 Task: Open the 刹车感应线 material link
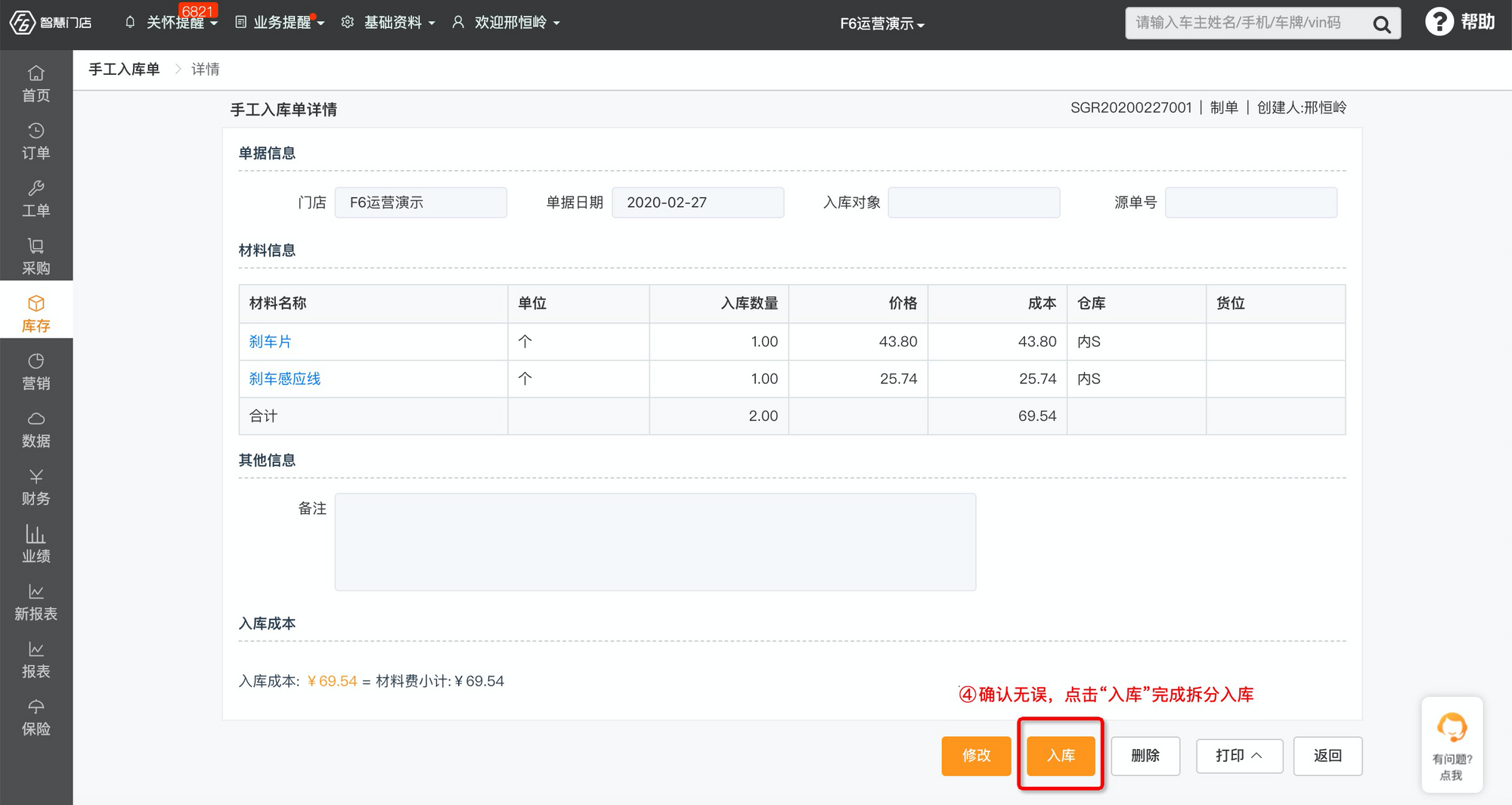point(285,379)
